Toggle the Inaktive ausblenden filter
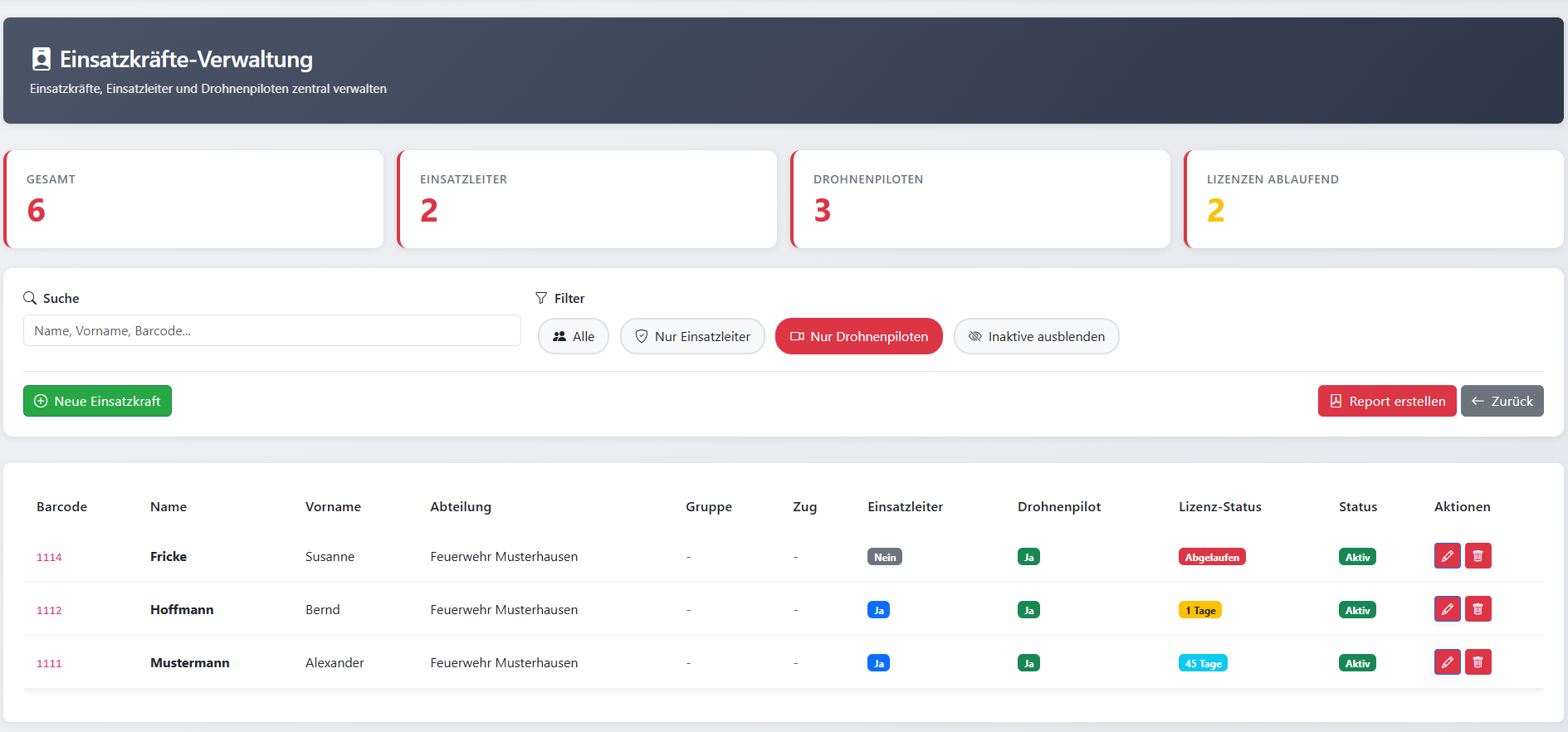 tap(1036, 336)
